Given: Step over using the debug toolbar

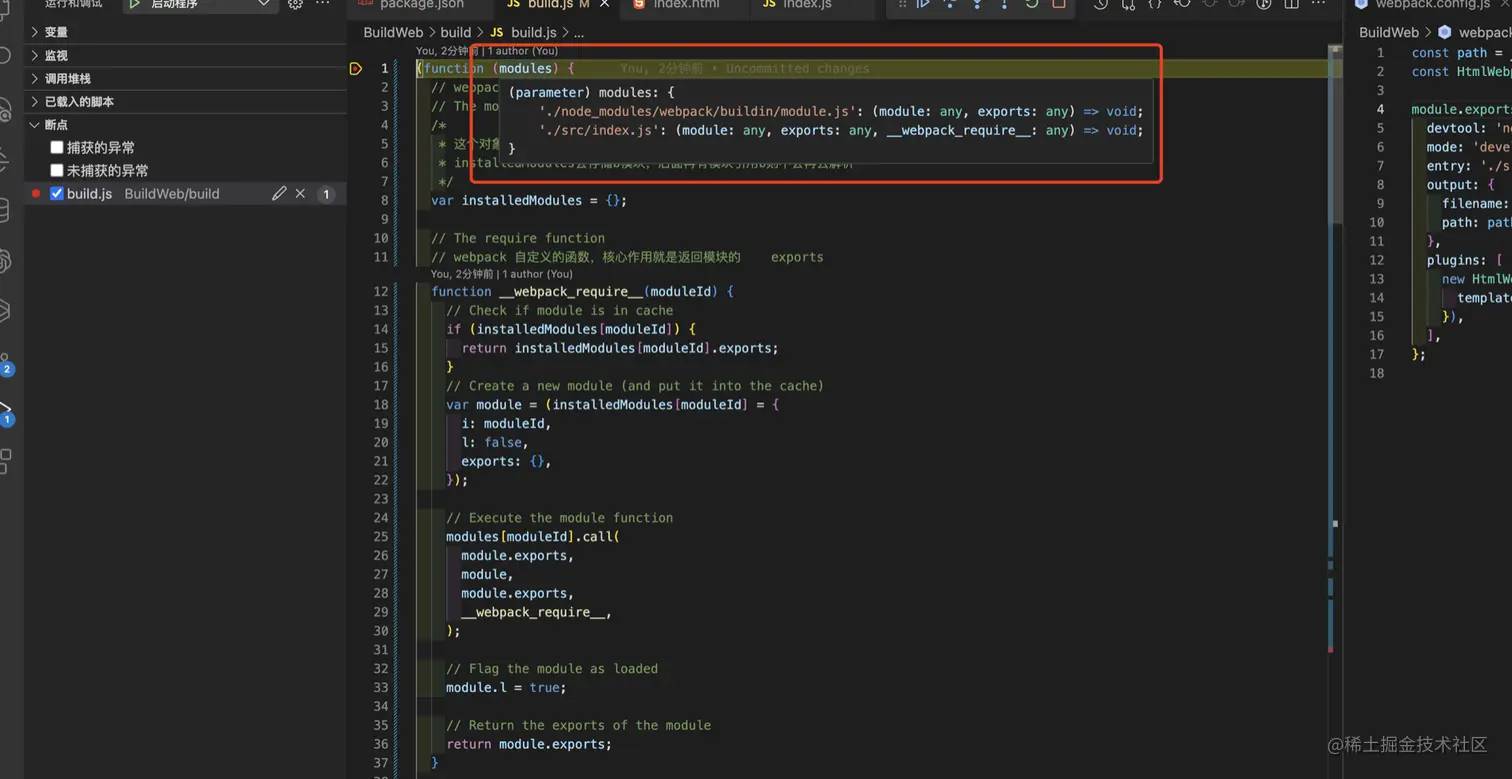Looking at the screenshot, I should point(950,4).
